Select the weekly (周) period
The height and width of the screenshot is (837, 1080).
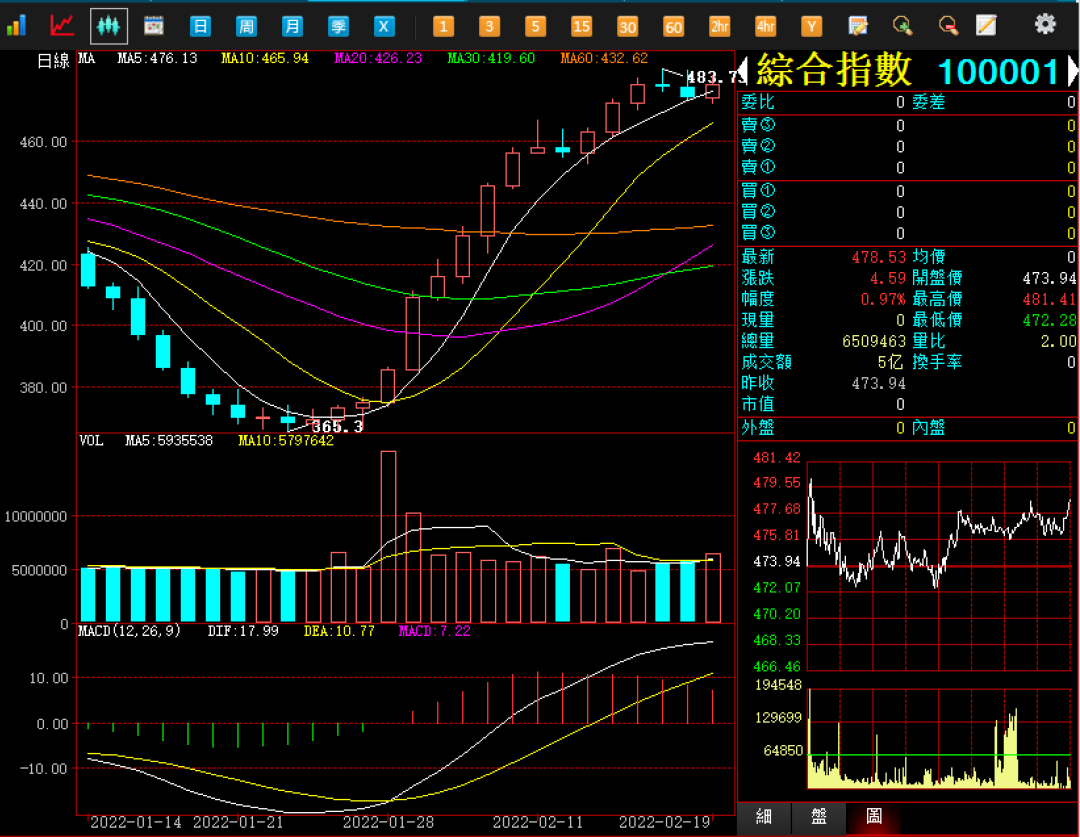(x=246, y=27)
